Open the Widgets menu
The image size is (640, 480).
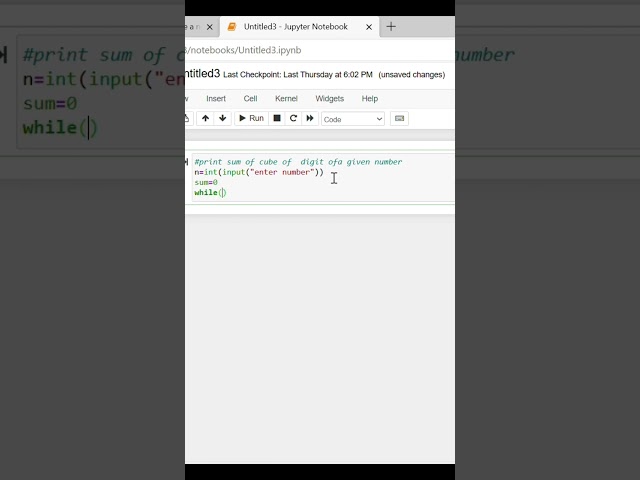click(330, 98)
